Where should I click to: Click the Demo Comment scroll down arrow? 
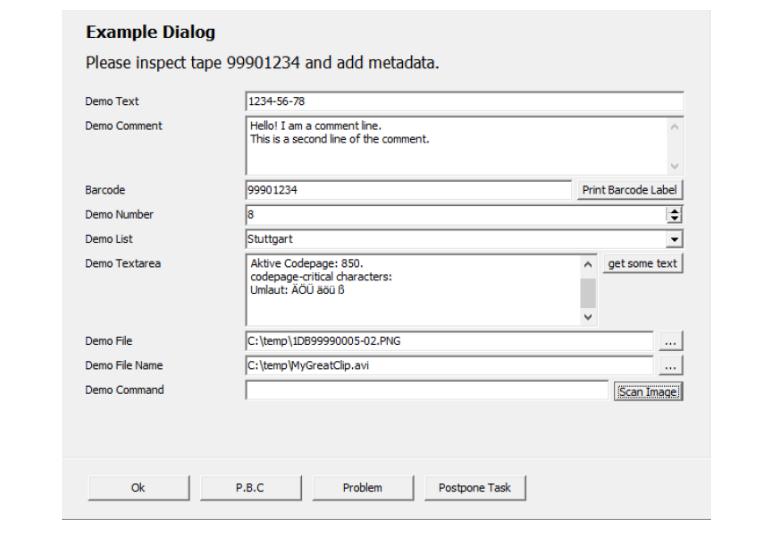tap(674, 166)
